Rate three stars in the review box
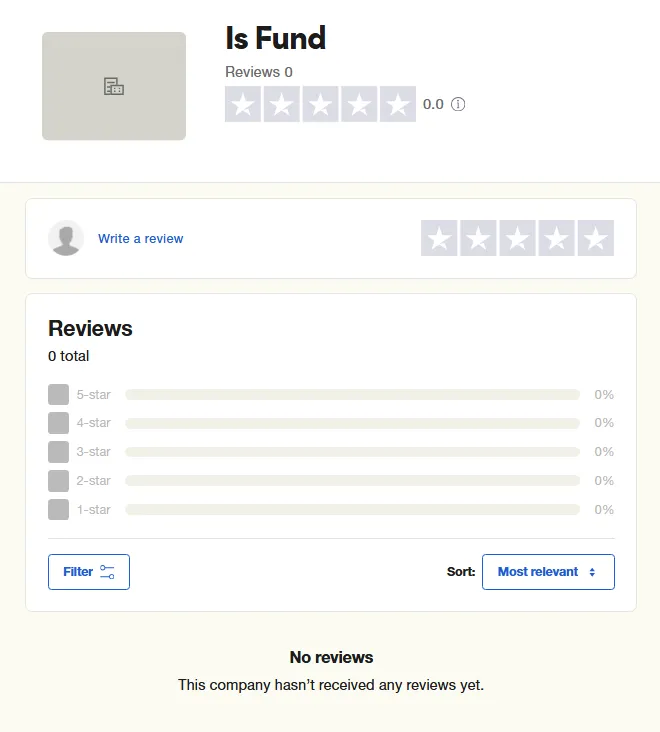Viewport: 660px width, 732px height. [517, 239]
